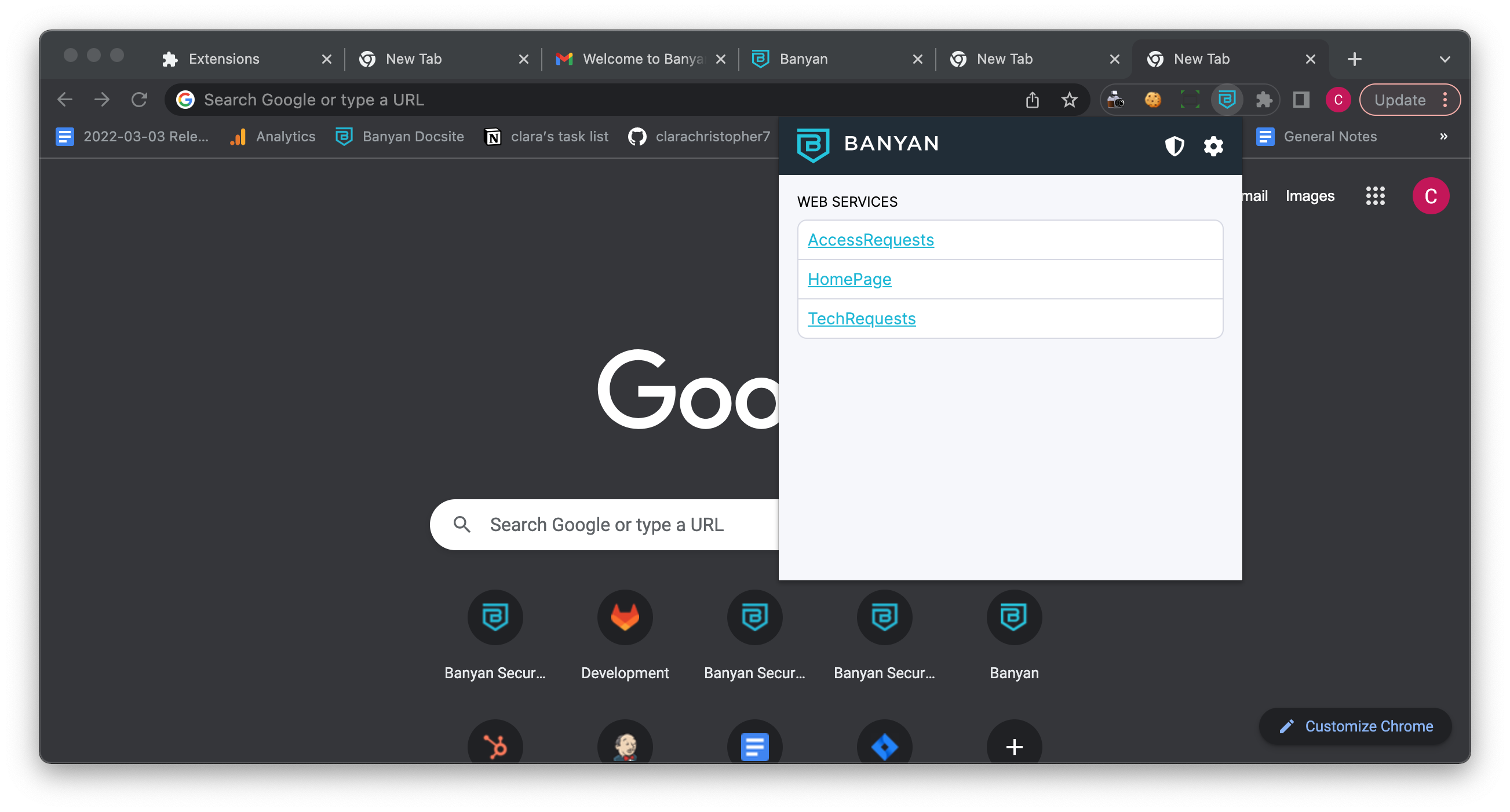Click the Google account avatar icon
The height and width of the screenshot is (812, 1510).
pyautogui.click(x=1432, y=196)
